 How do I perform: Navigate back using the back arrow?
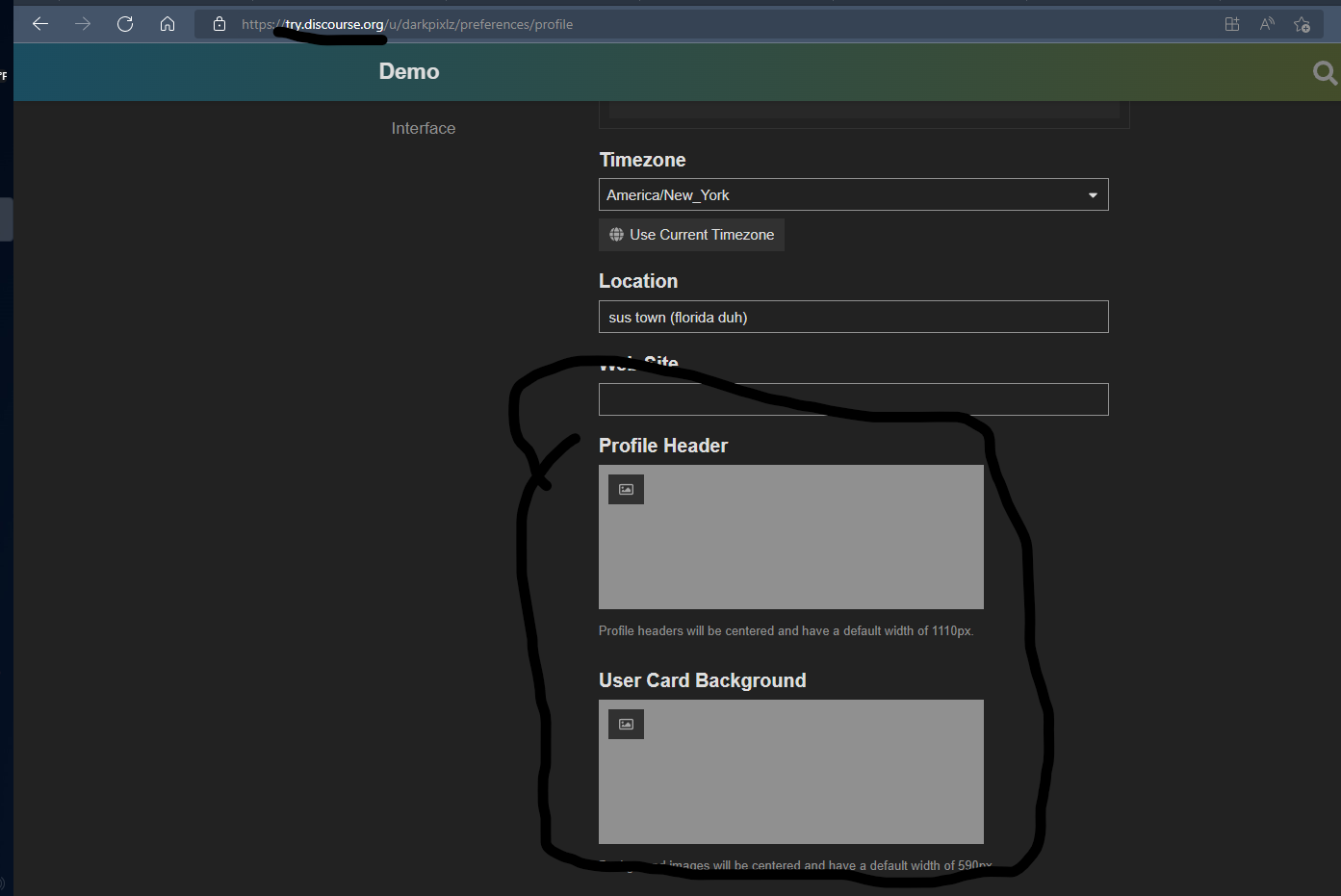coord(40,24)
